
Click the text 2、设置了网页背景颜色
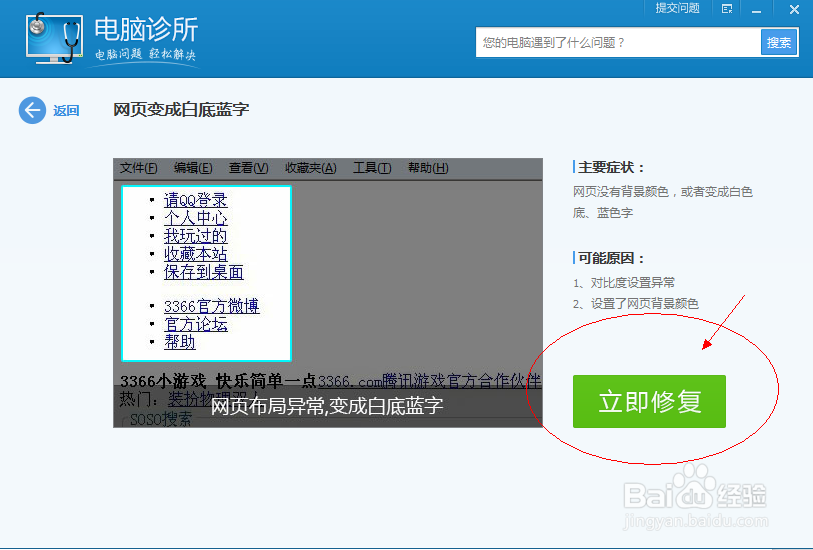[x=636, y=304]
